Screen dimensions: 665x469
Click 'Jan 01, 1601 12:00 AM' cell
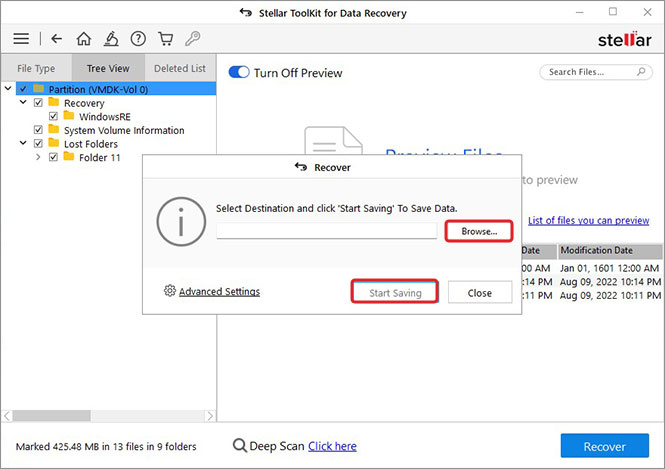(609, 268)
